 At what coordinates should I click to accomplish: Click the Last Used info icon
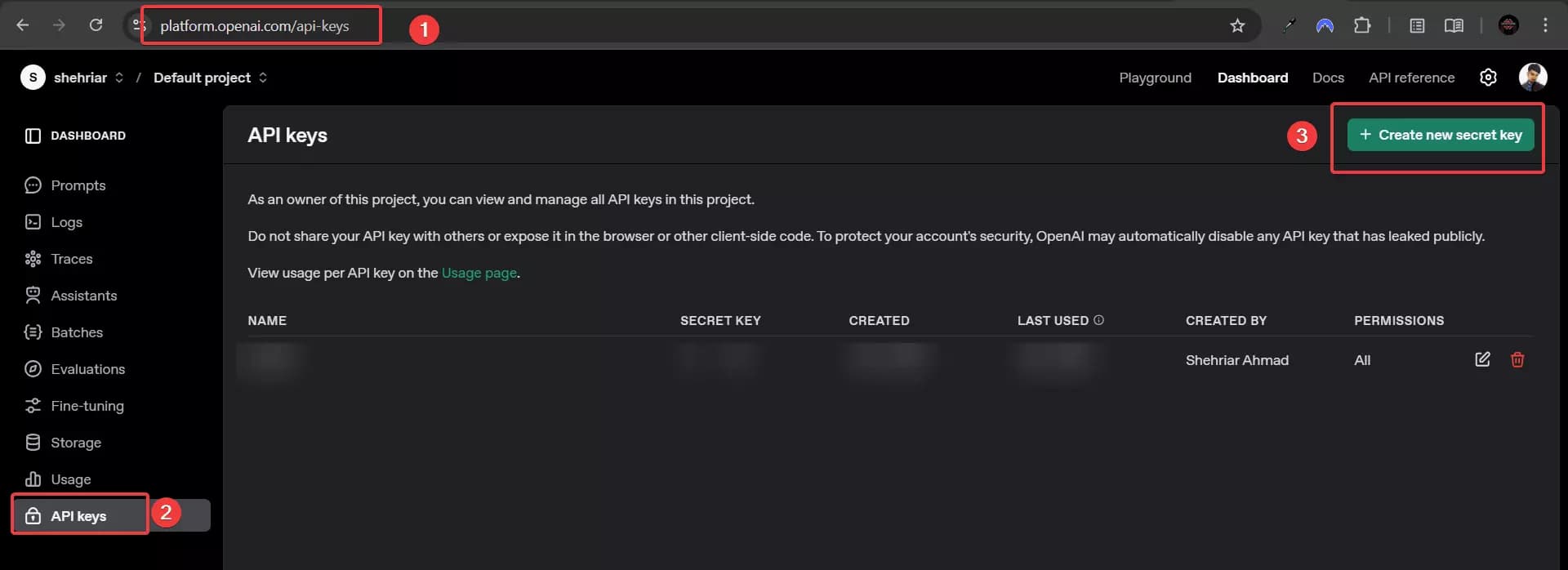[x=1098, y=320]
